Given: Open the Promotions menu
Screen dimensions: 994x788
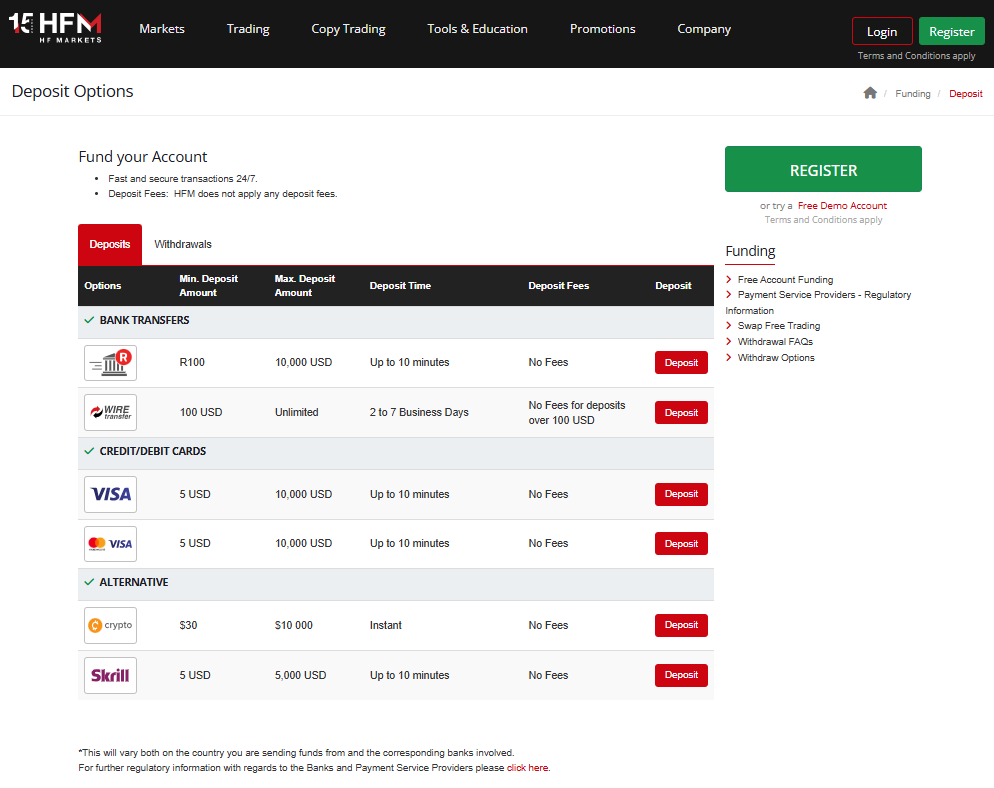Looking at the screenshot, I should point(602,29).
